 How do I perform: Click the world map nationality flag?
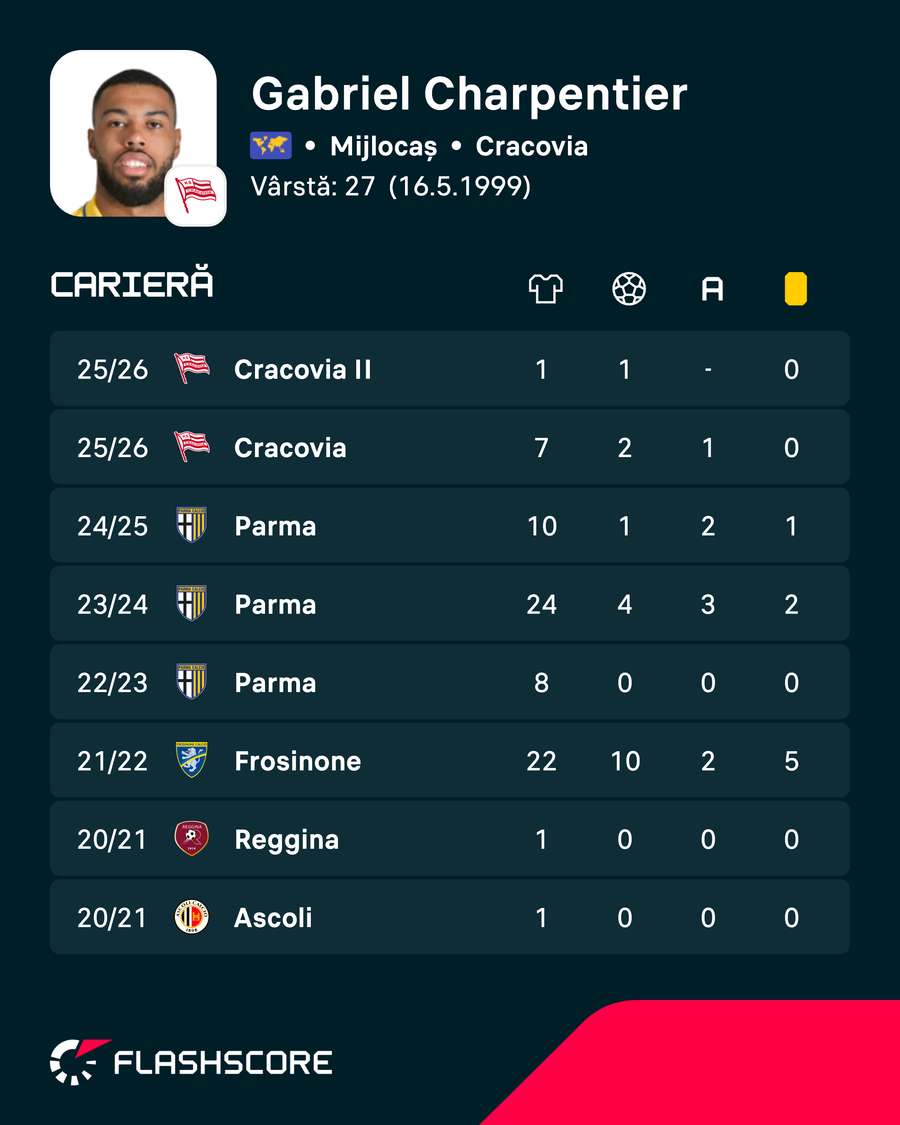click(x=271, y=146)
